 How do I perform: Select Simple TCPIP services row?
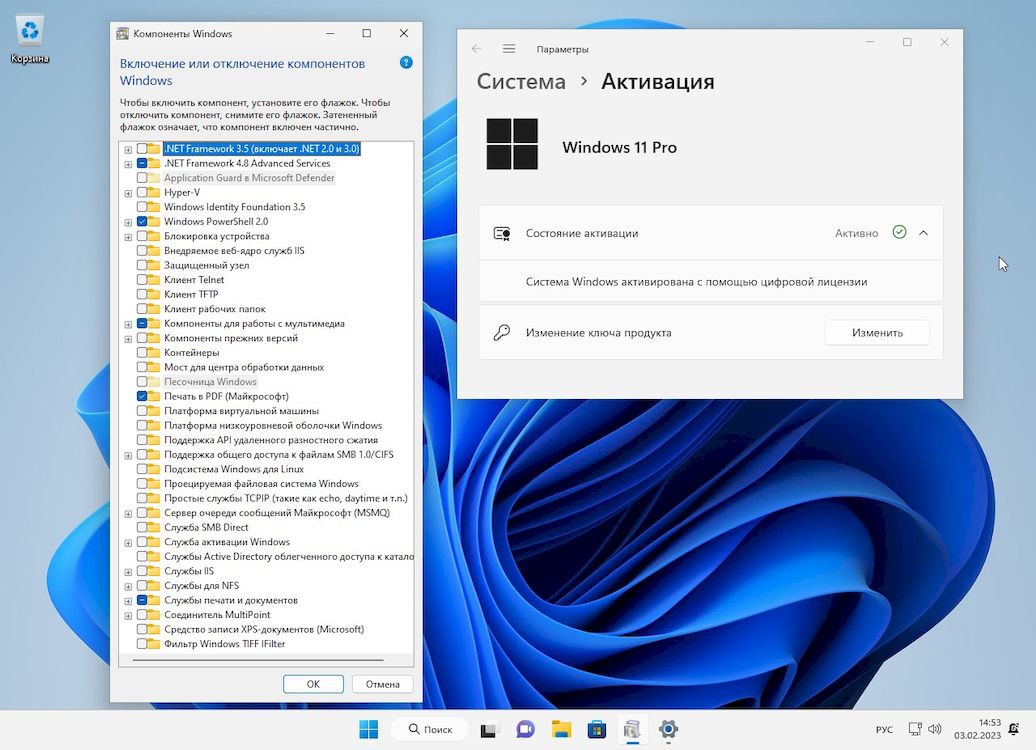[x=285, y=498]
